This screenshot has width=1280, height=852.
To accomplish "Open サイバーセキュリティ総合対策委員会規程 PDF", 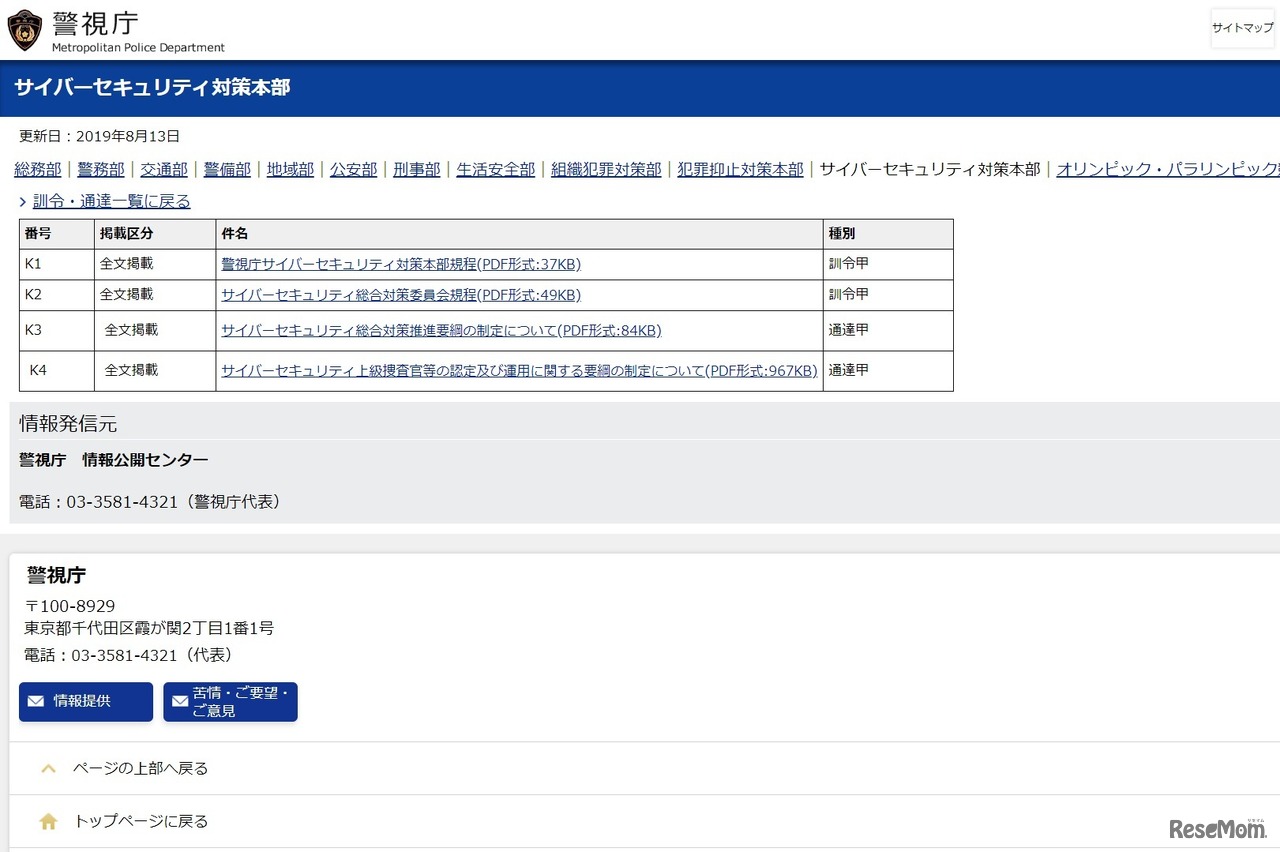I will 400,295.
